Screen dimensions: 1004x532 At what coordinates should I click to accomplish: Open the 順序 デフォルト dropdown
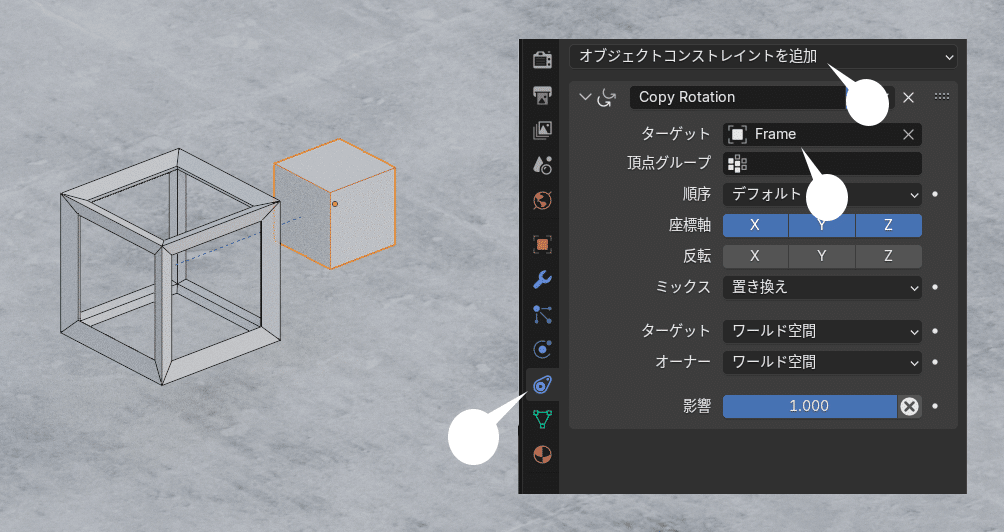(x=822, y=195)
